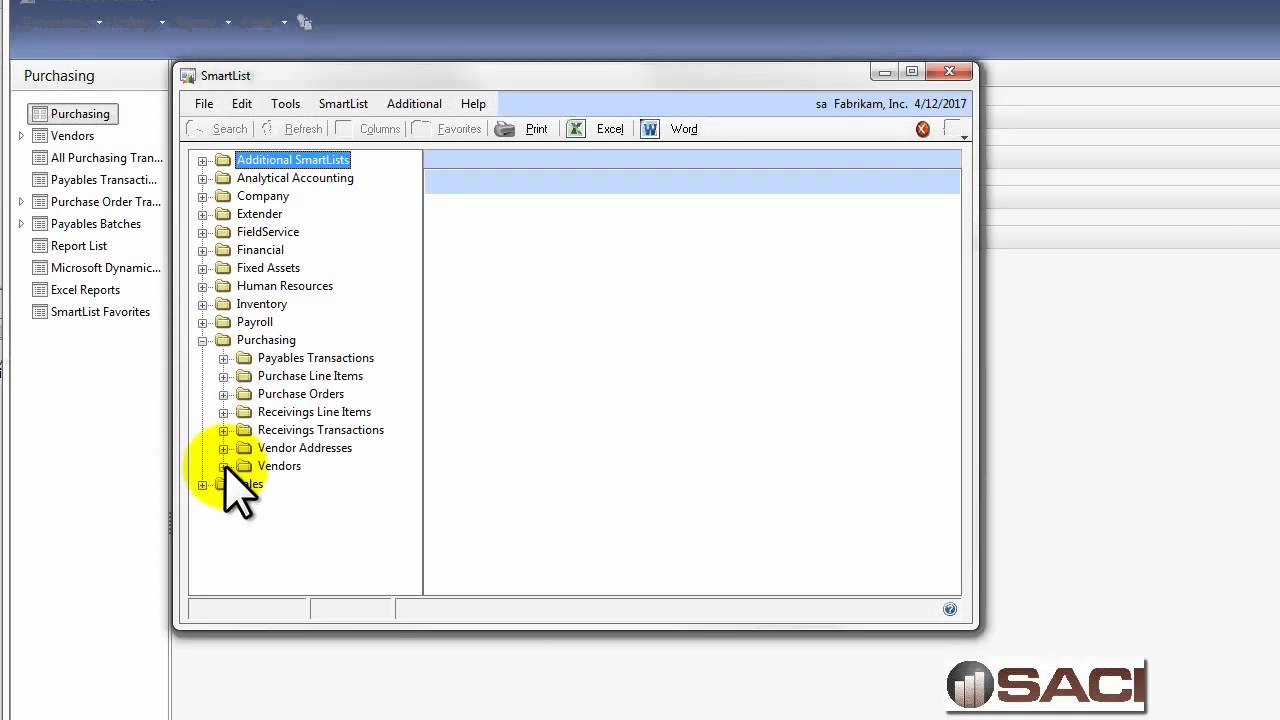Collapse the Purchasing tree node

203,341
